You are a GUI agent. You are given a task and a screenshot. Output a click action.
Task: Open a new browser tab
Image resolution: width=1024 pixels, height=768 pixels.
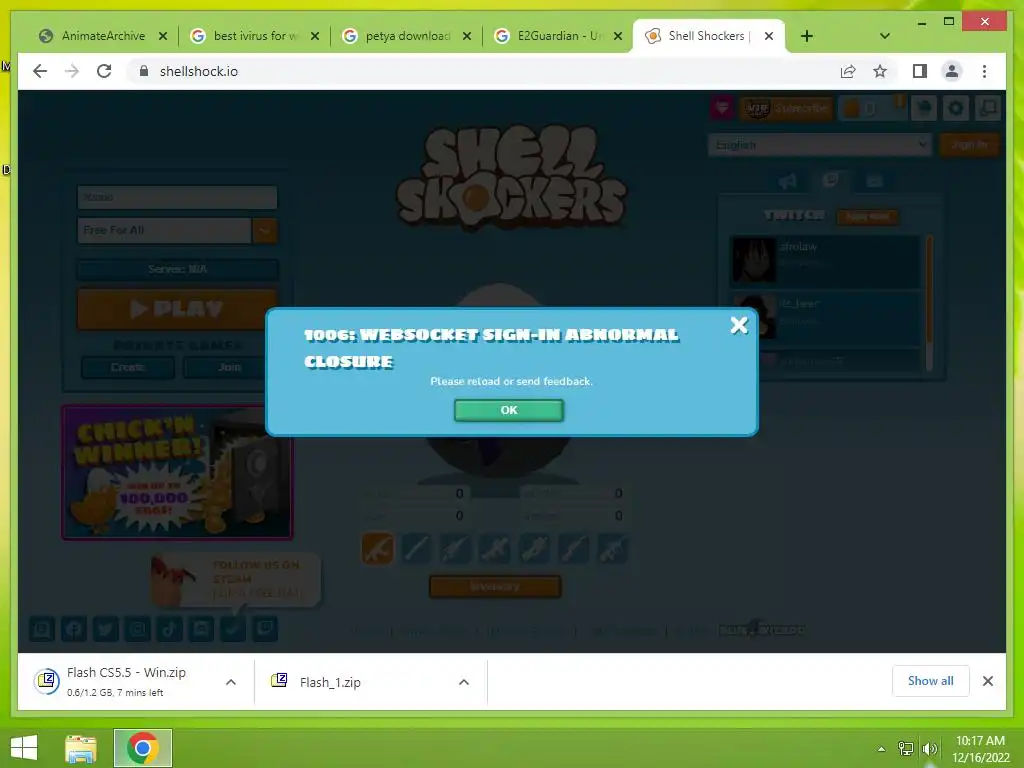[x=807, y=36]
